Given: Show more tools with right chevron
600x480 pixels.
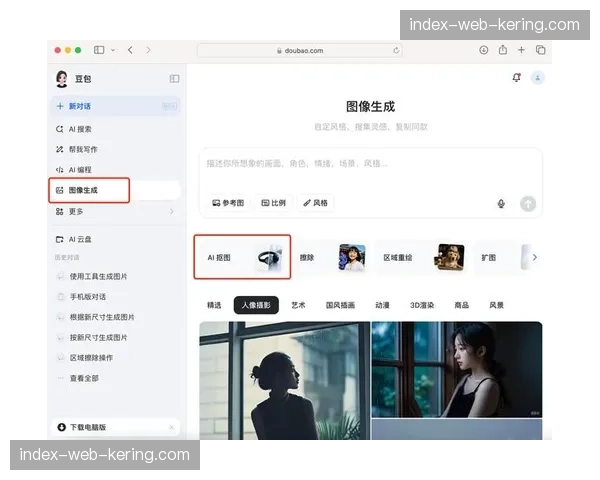Looking at the screenshot, I should coord(535,257).
